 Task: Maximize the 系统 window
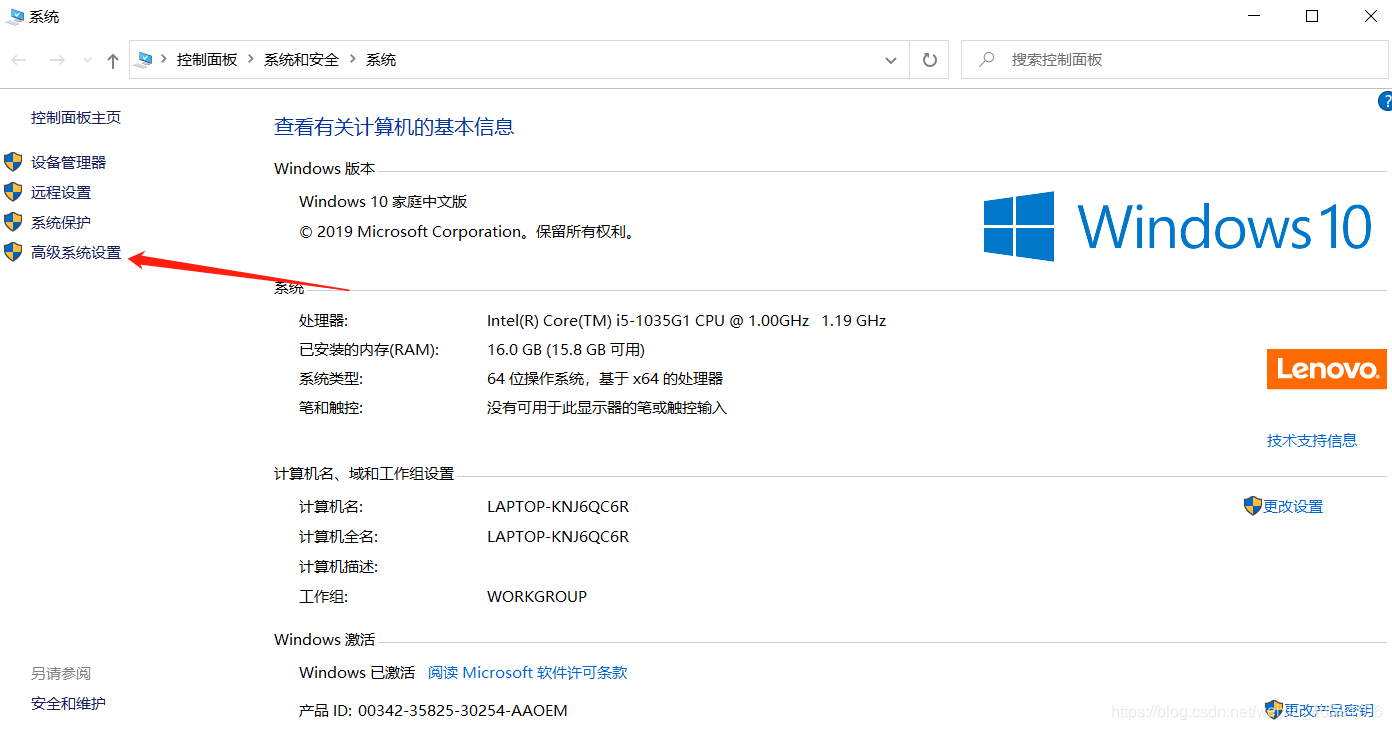click(1312, 16)
